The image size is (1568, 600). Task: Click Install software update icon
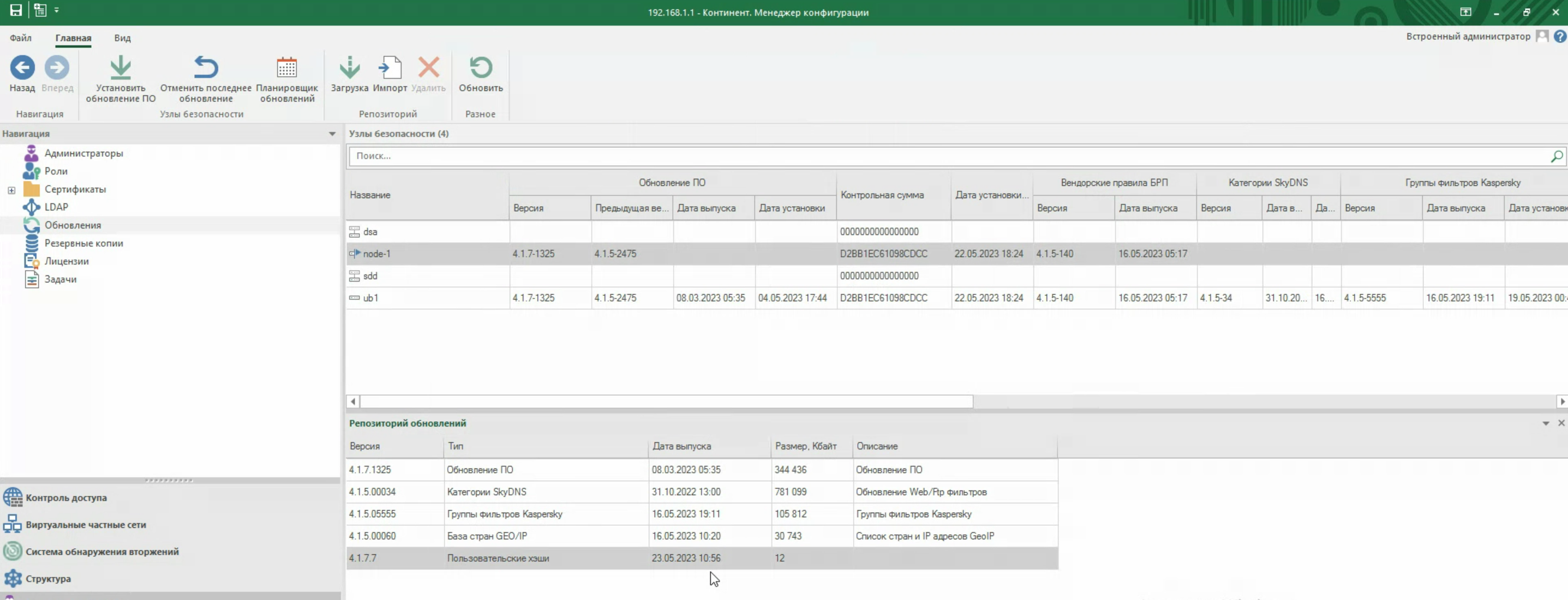coord(121,68)
